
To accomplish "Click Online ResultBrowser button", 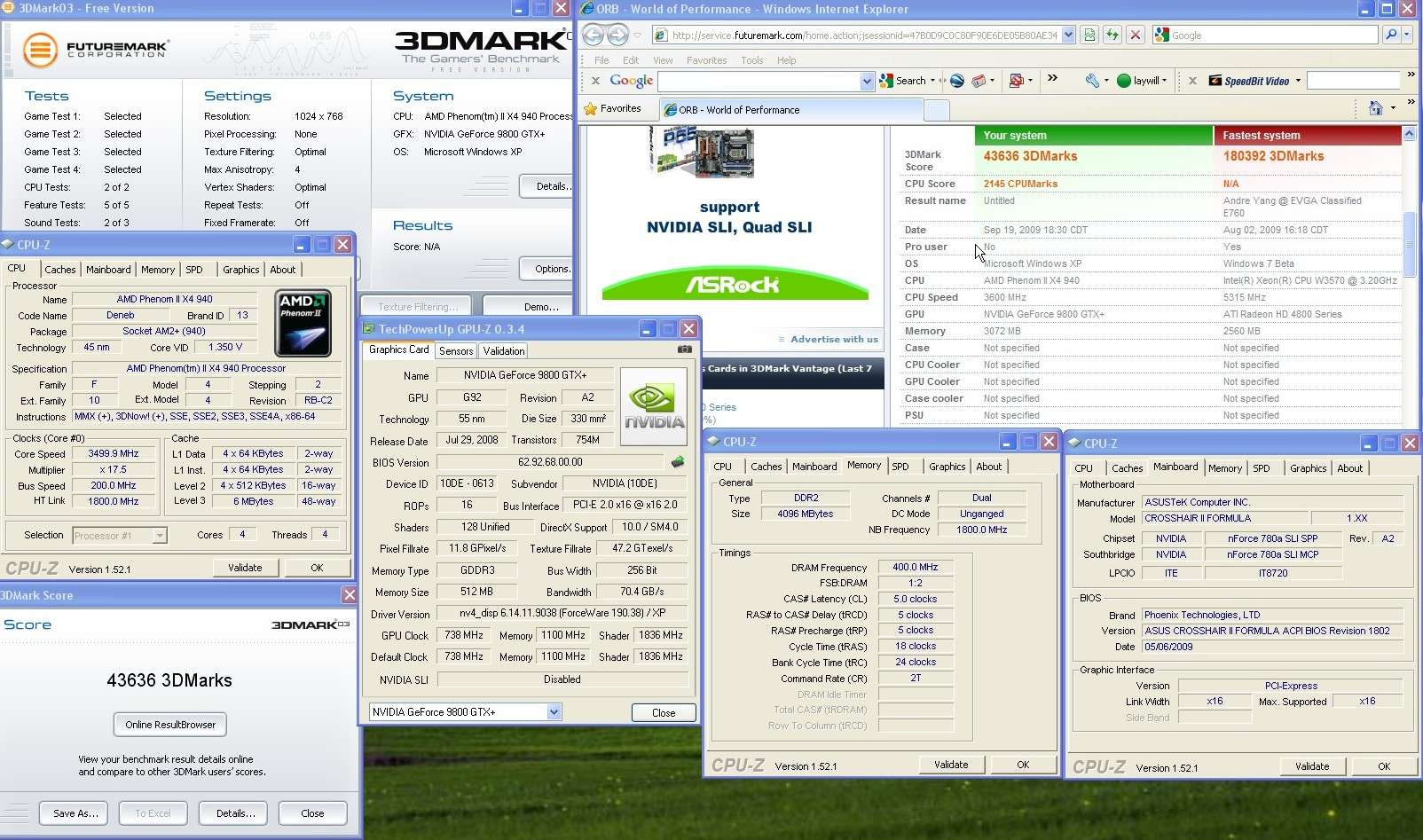I will pos(170,725).
